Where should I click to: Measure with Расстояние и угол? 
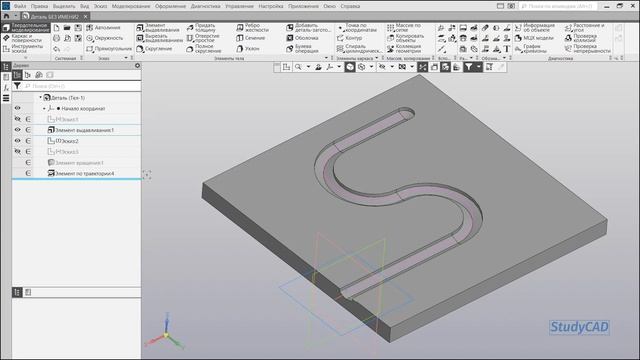585,27
